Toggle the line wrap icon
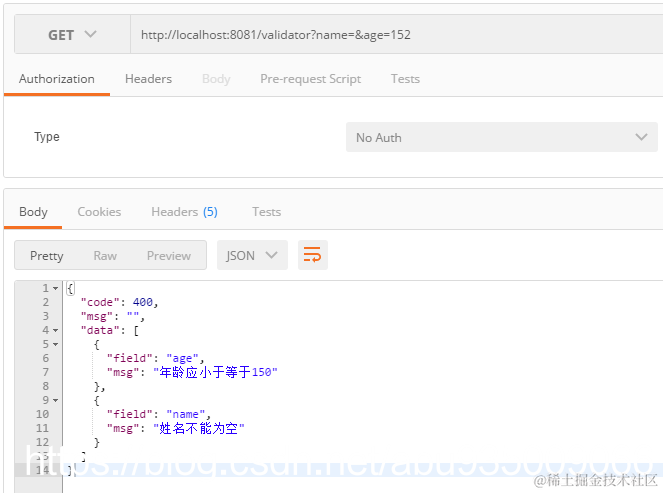Image resolution: width=663 pixels, height=493 pixels. (312, 255)
